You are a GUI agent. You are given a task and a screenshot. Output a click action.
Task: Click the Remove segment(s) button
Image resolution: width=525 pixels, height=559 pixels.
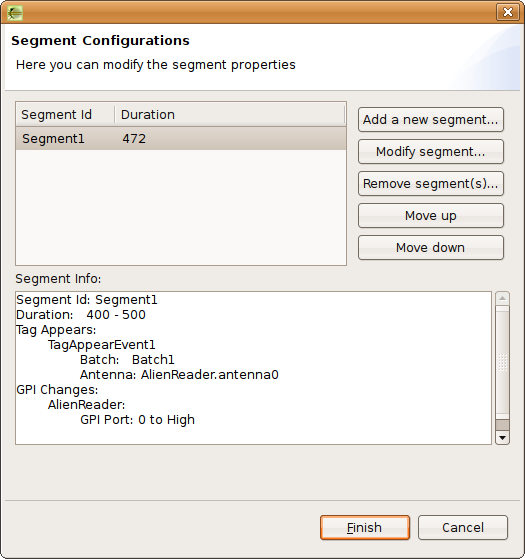tap(431, 184)
